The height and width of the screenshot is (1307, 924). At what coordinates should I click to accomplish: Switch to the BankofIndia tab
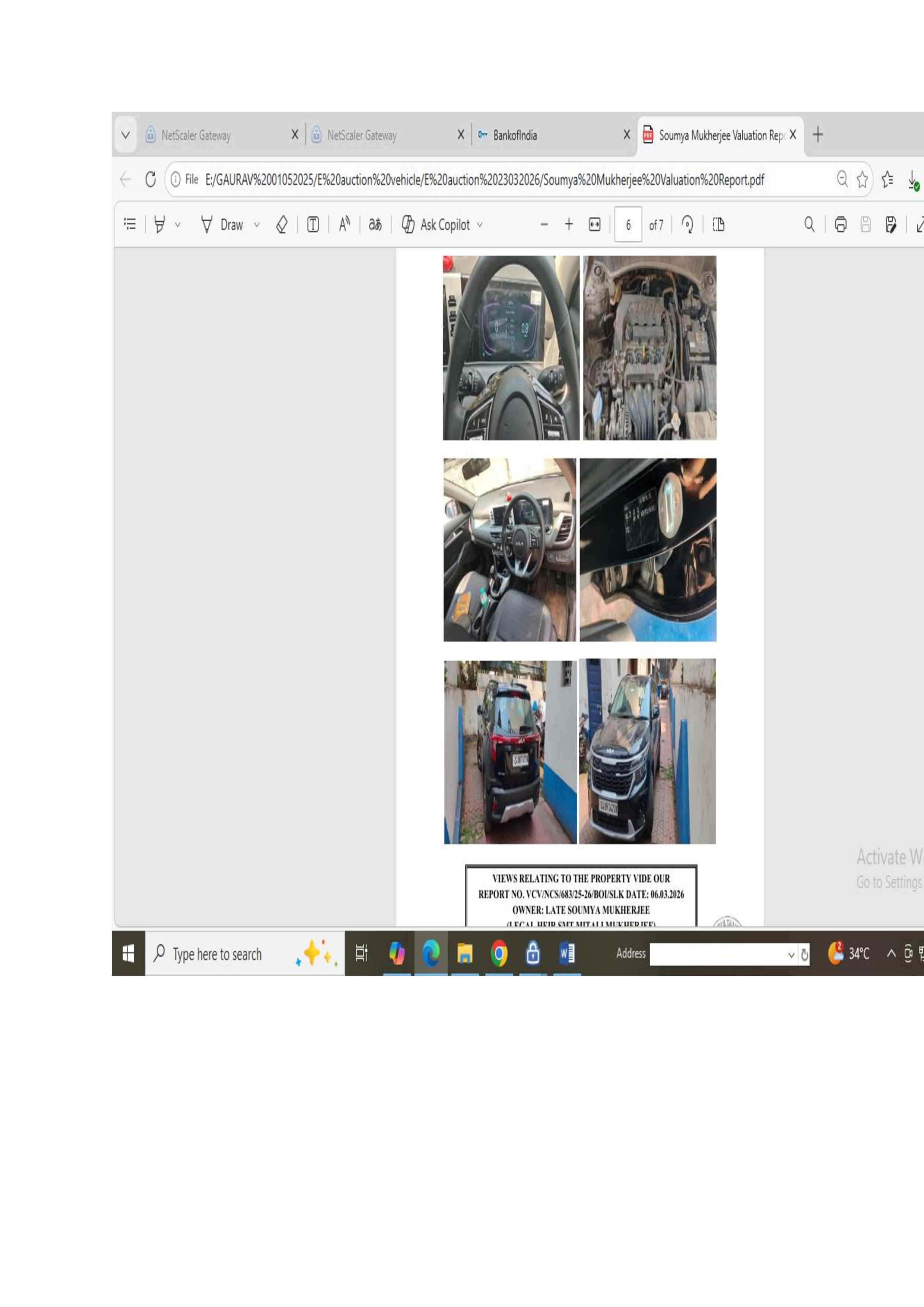pyautogui.click(x=515, y=135)
